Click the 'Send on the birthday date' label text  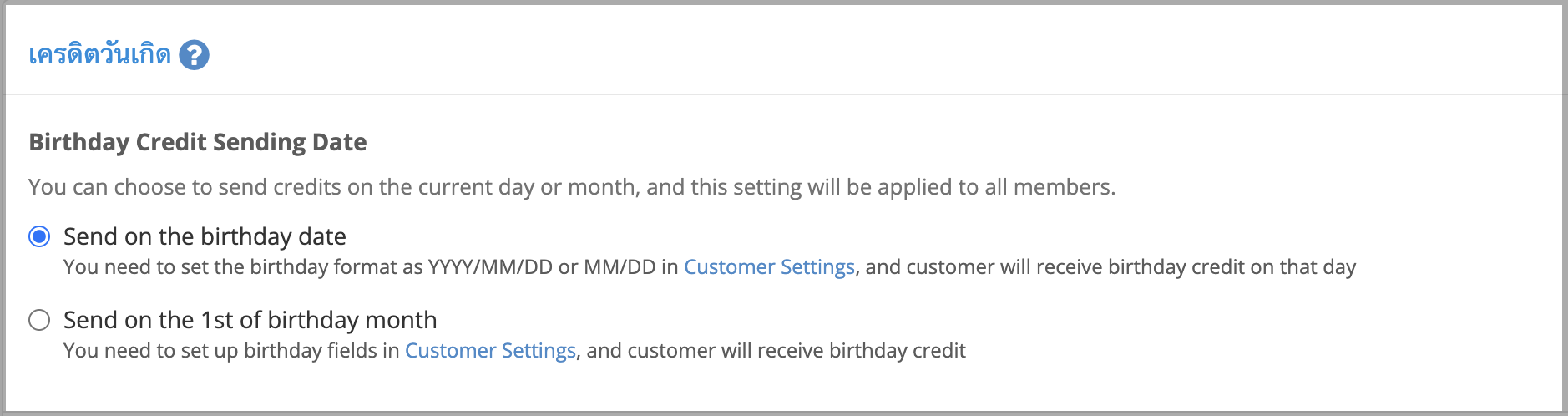205,236
